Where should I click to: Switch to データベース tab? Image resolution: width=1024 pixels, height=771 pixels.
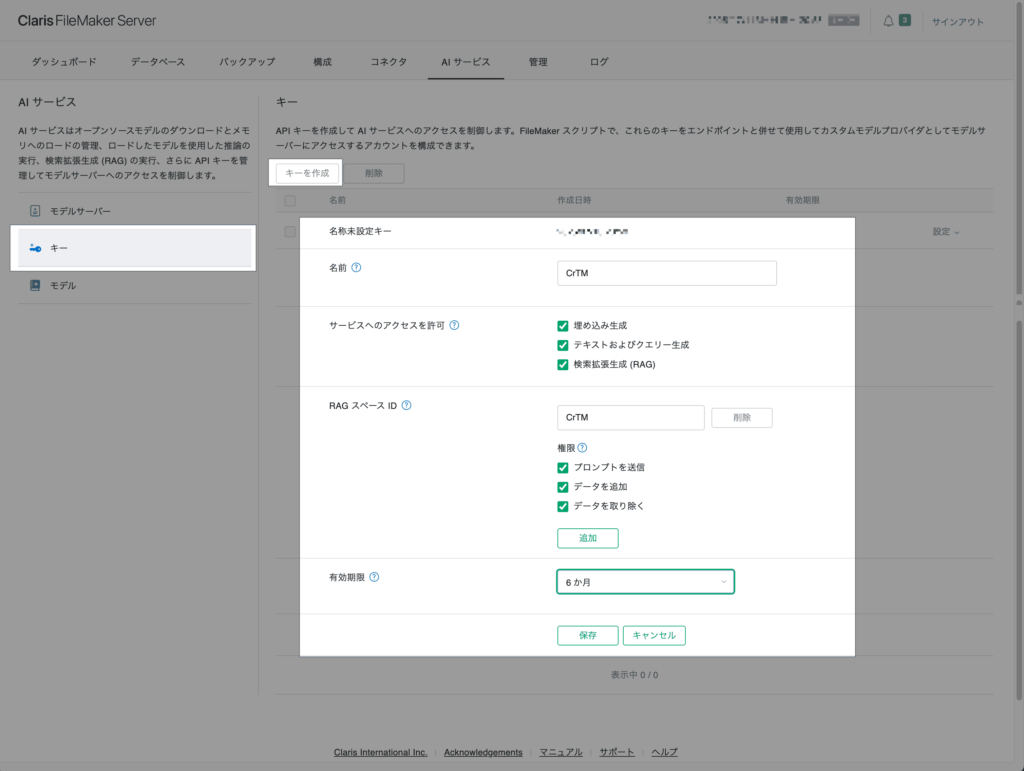[x=158, y=62]
